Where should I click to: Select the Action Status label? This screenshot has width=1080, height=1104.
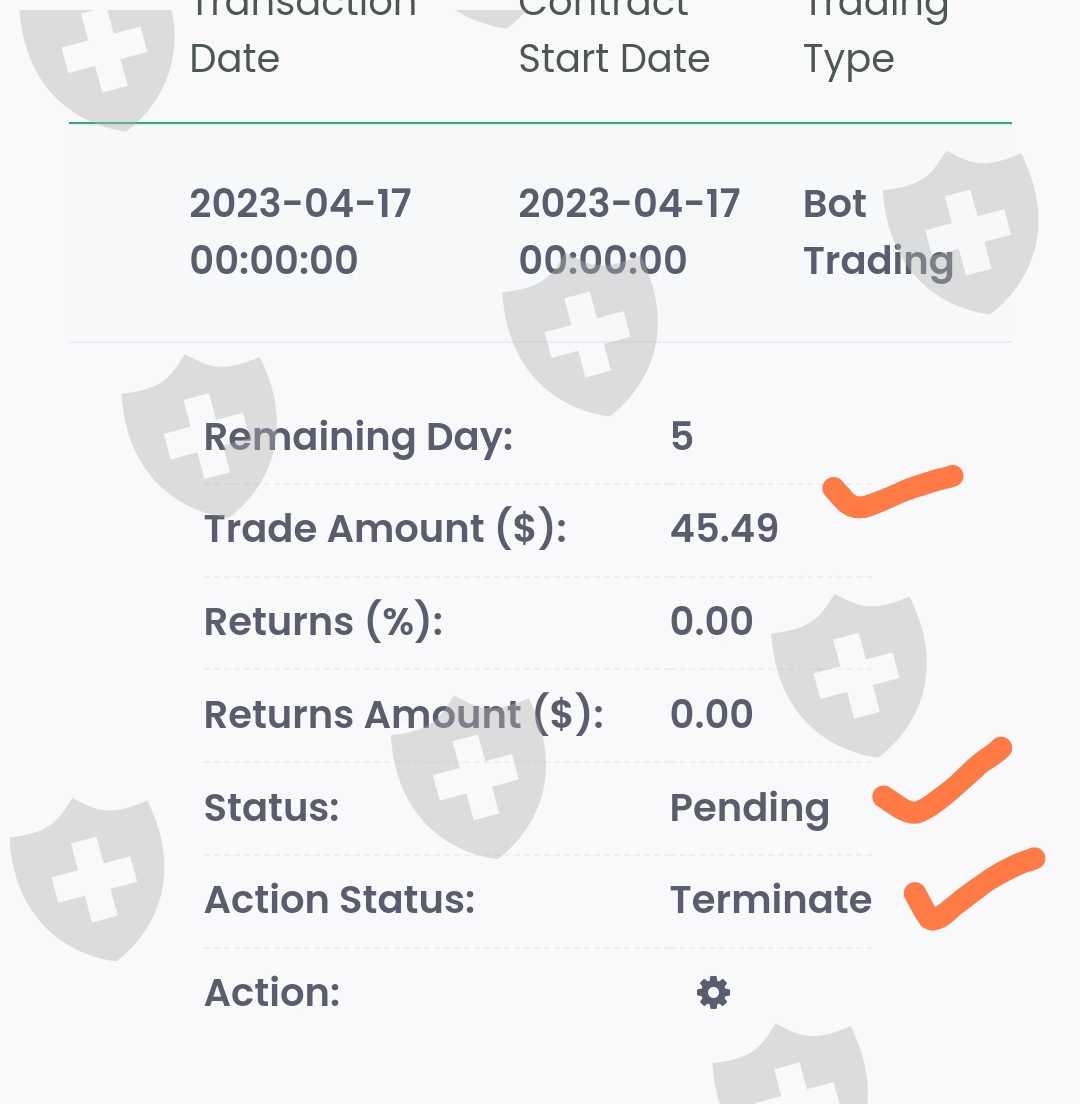(339, 900)
